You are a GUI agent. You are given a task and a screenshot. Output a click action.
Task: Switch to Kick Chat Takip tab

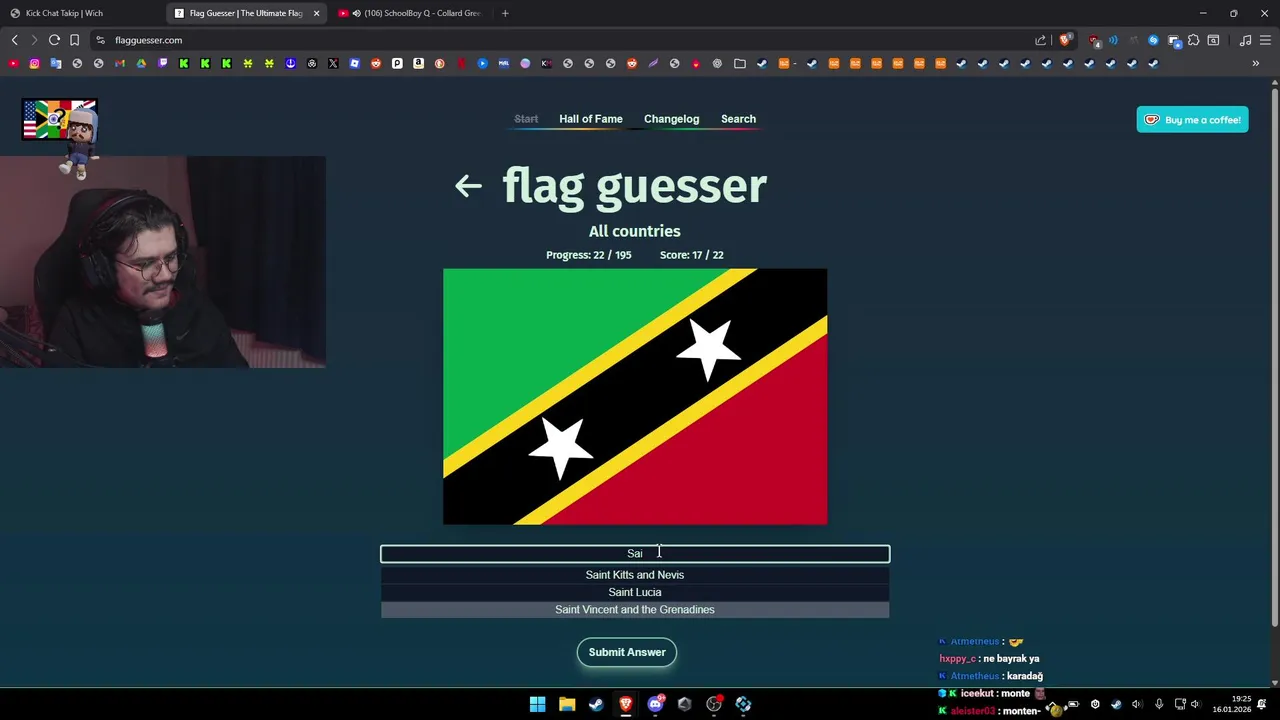click(80, 13)
